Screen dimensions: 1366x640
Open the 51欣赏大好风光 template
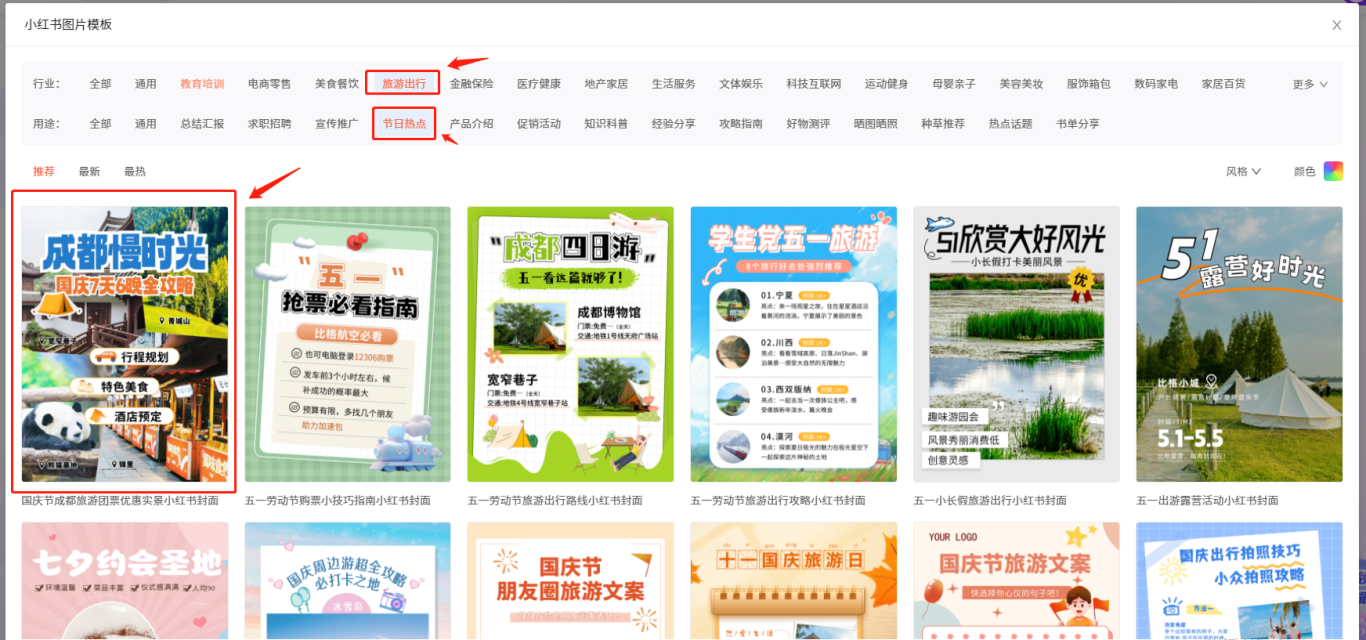point(1016,344)
